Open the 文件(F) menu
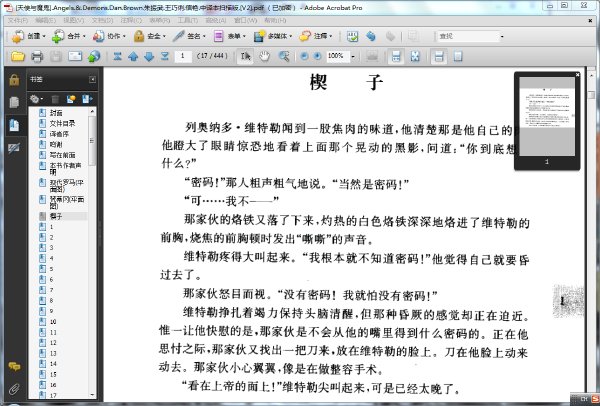Screen dimensions: 600x406 pos(18,20)
